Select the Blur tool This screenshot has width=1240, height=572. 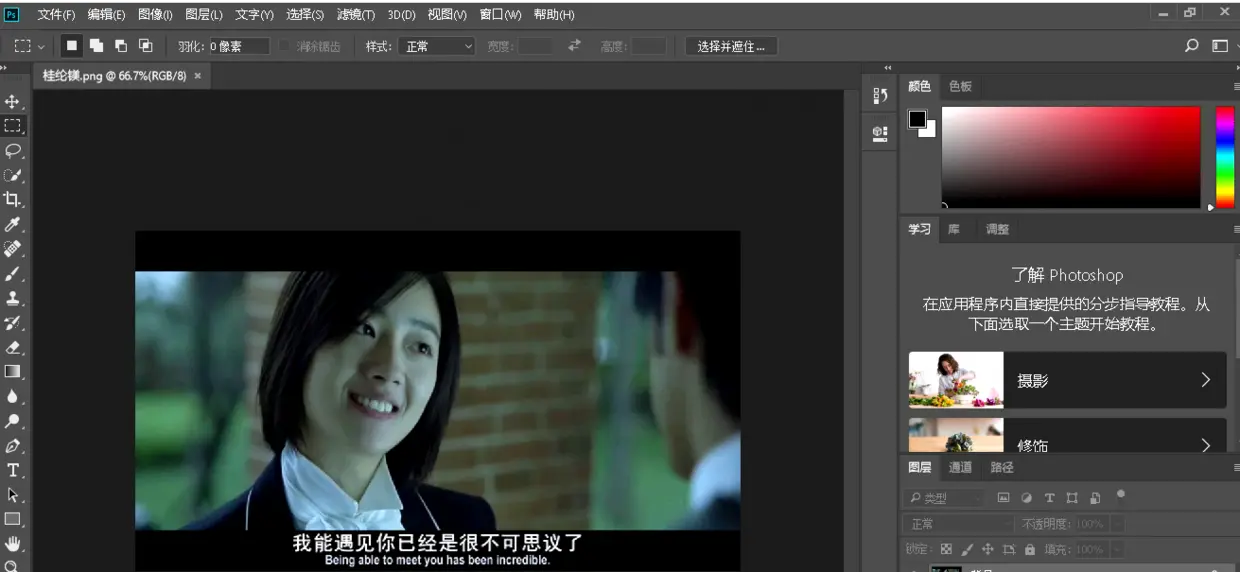pyautogui.click(x=12, y=396)
